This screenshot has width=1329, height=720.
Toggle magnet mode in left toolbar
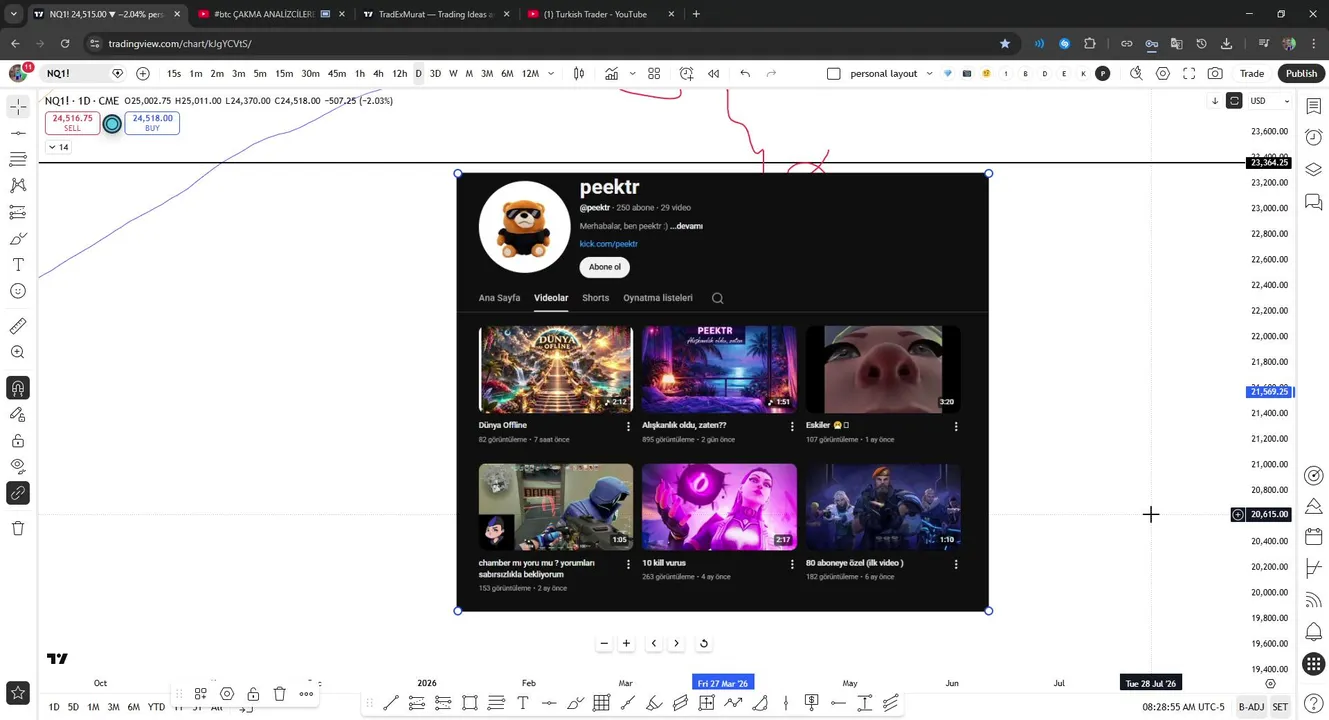coord(18,388)
